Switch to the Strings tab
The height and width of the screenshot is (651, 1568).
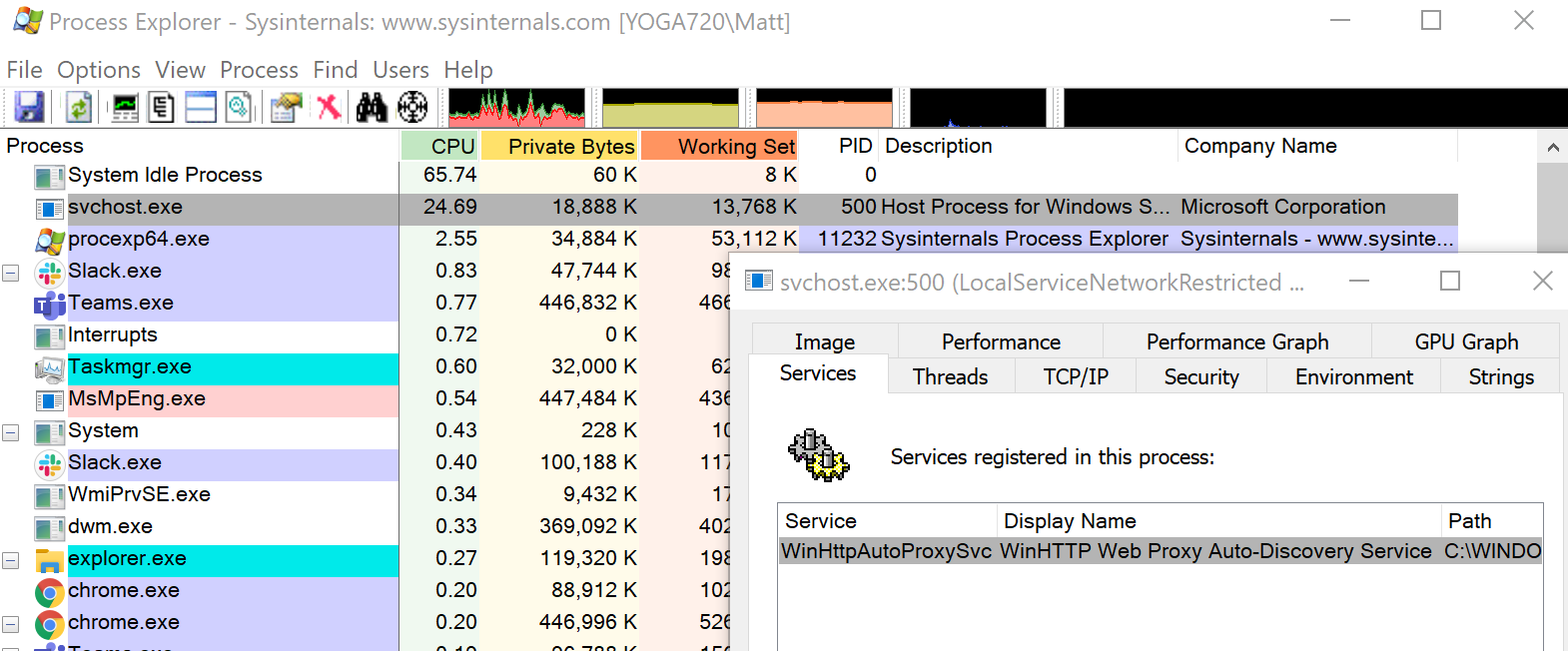[1501, 376]
